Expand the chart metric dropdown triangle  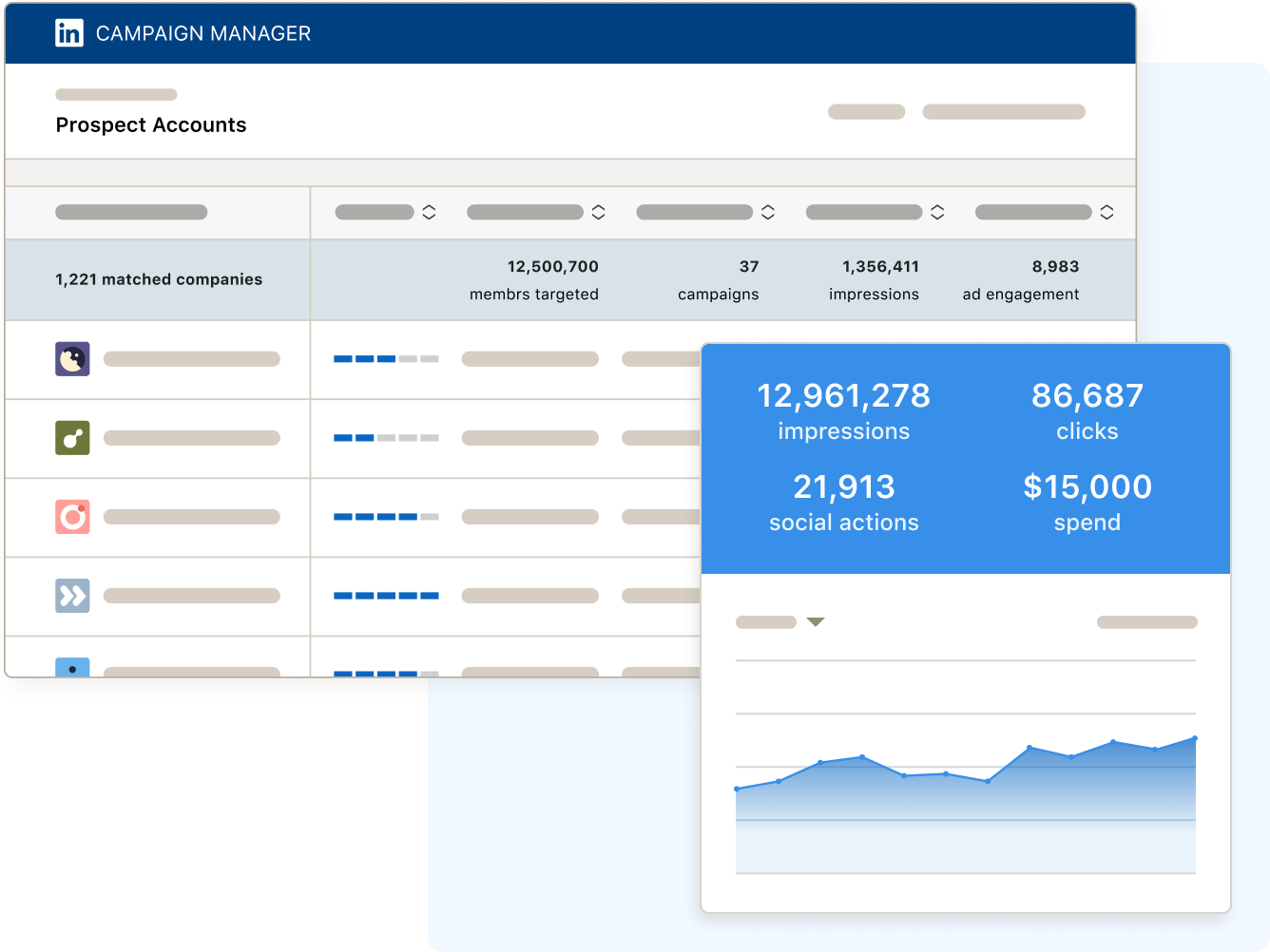(815, 622)
